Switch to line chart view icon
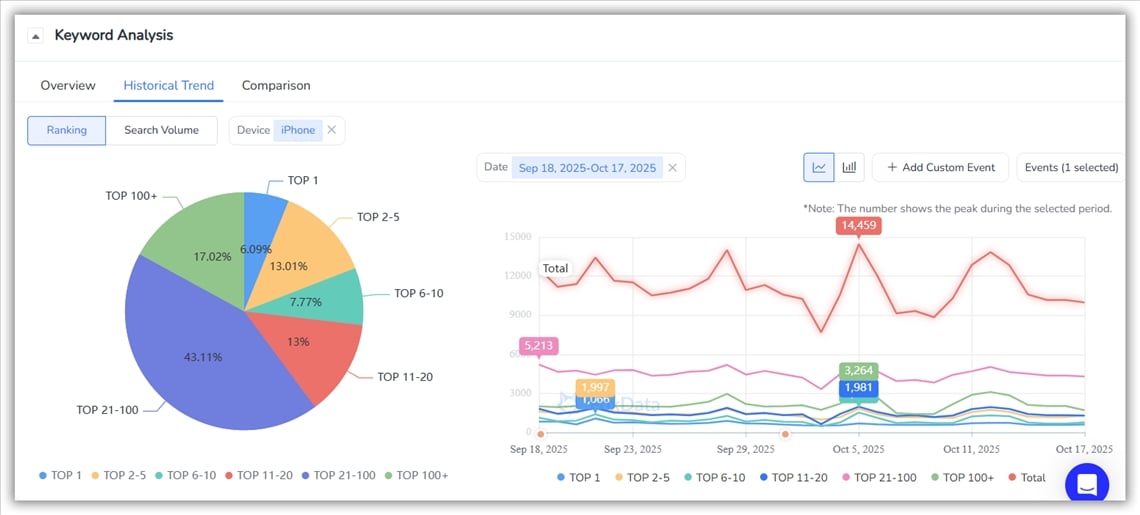 point(819,167)
